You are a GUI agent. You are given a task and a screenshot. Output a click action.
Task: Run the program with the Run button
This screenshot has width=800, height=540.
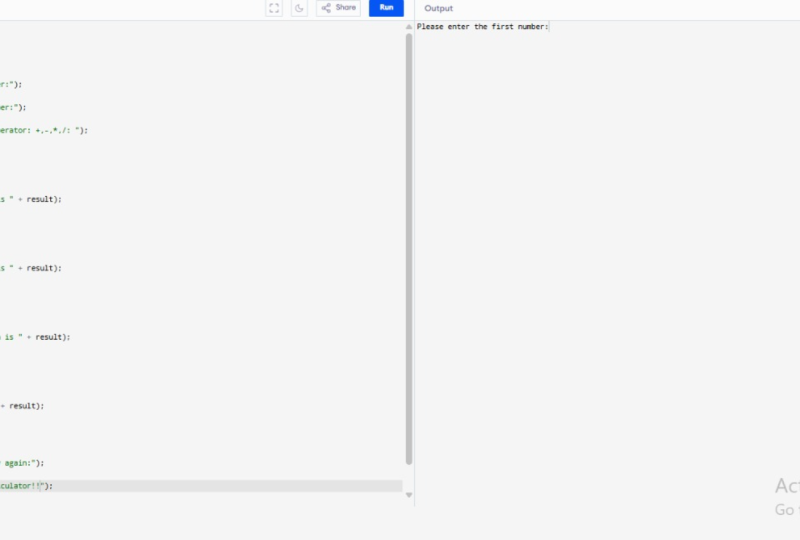[x=386, y=8]
